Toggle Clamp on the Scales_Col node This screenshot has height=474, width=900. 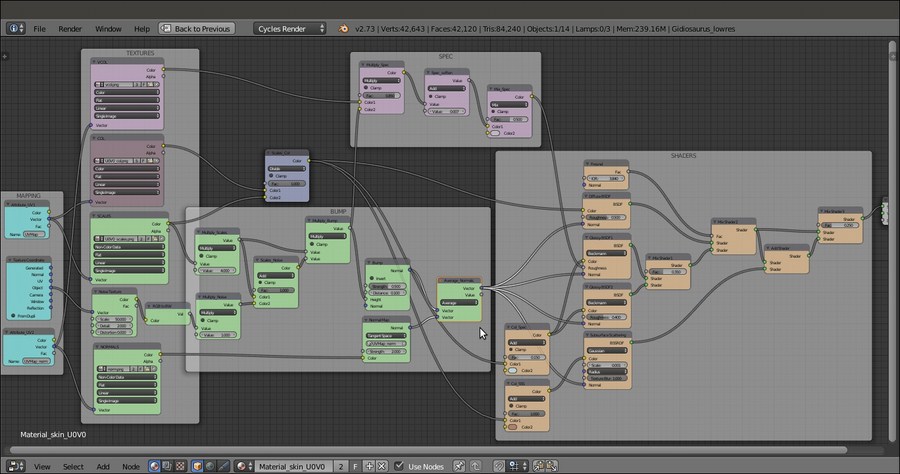pos(271,176)
